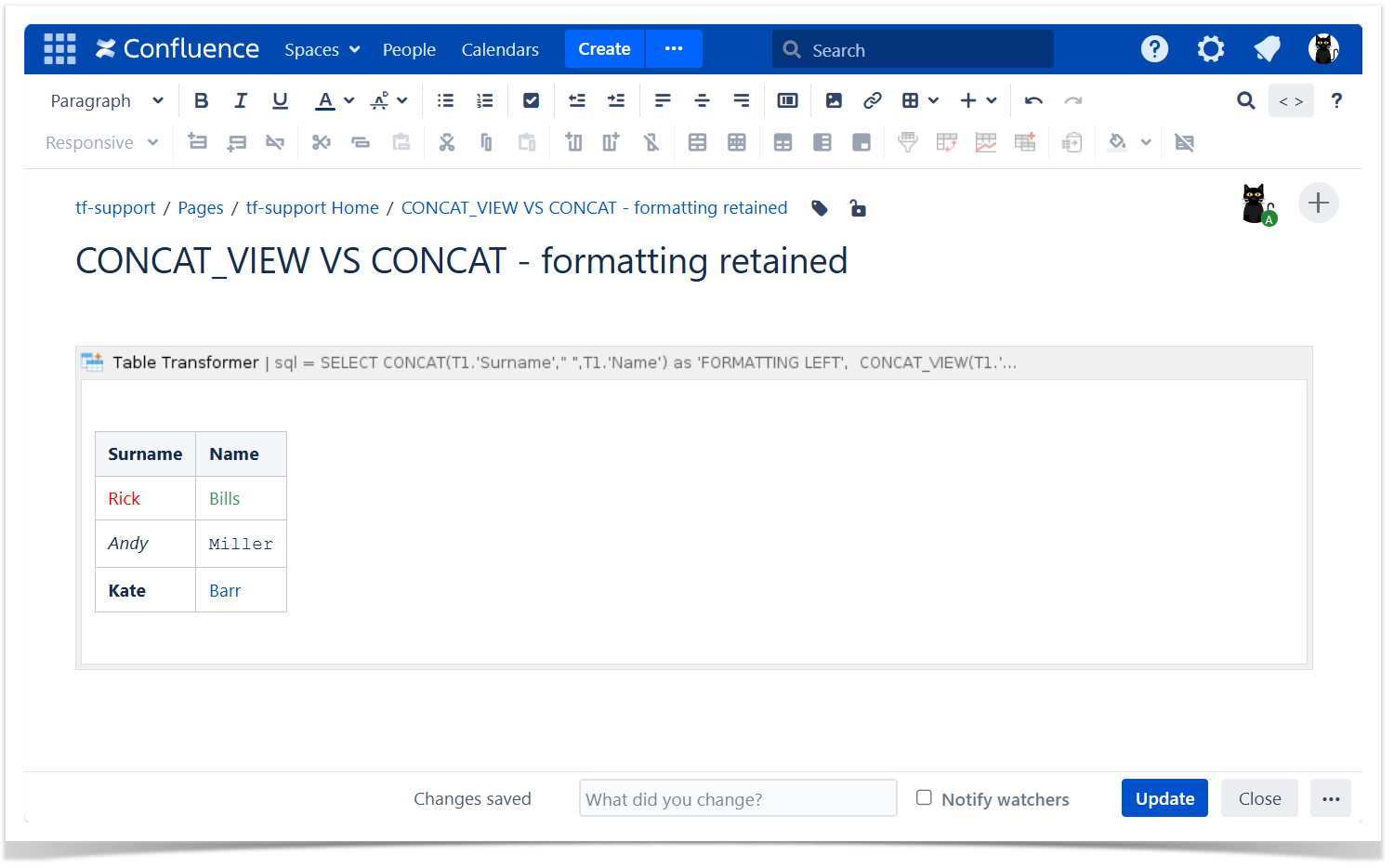The image size is (1394, 868).
Task: Expand the Paragraph style dropdown
Action: click(106, 100)
